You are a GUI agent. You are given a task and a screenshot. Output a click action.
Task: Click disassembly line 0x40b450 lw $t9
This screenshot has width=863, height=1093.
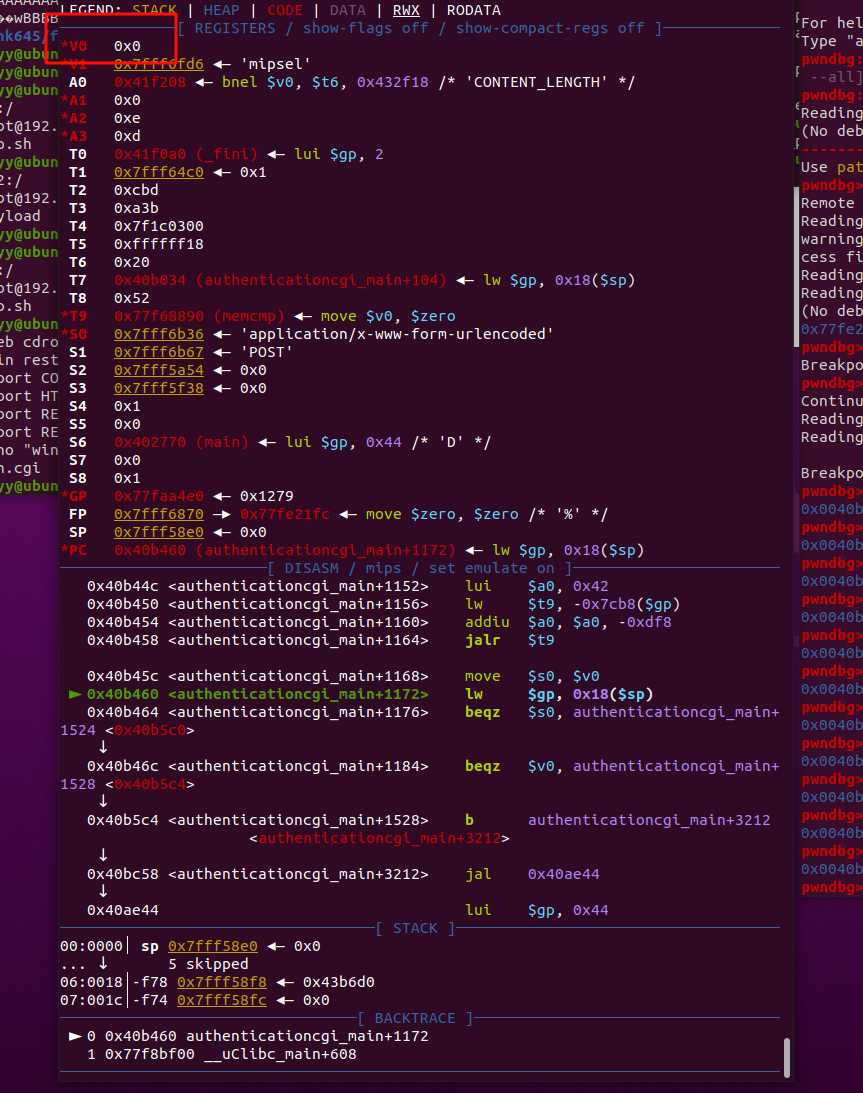point(383,605)
